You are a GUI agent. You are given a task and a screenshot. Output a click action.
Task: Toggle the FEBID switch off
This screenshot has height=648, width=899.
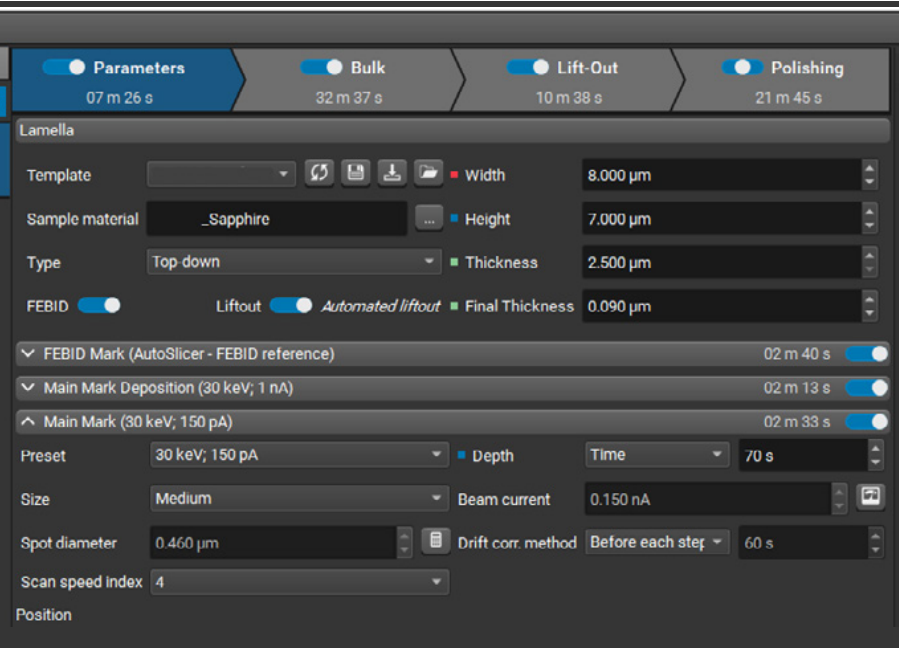pyautogui.click(x=99, y=305)
